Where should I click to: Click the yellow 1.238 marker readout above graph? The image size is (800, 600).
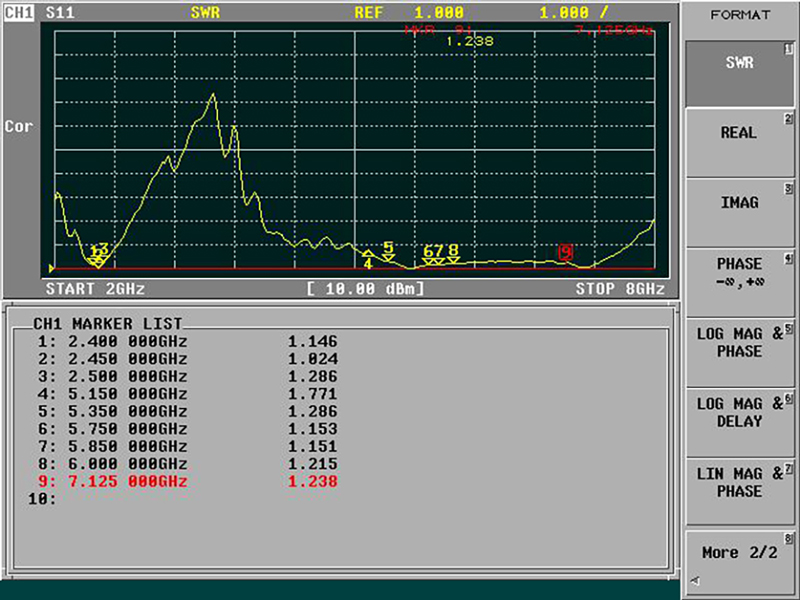(469, 41)
